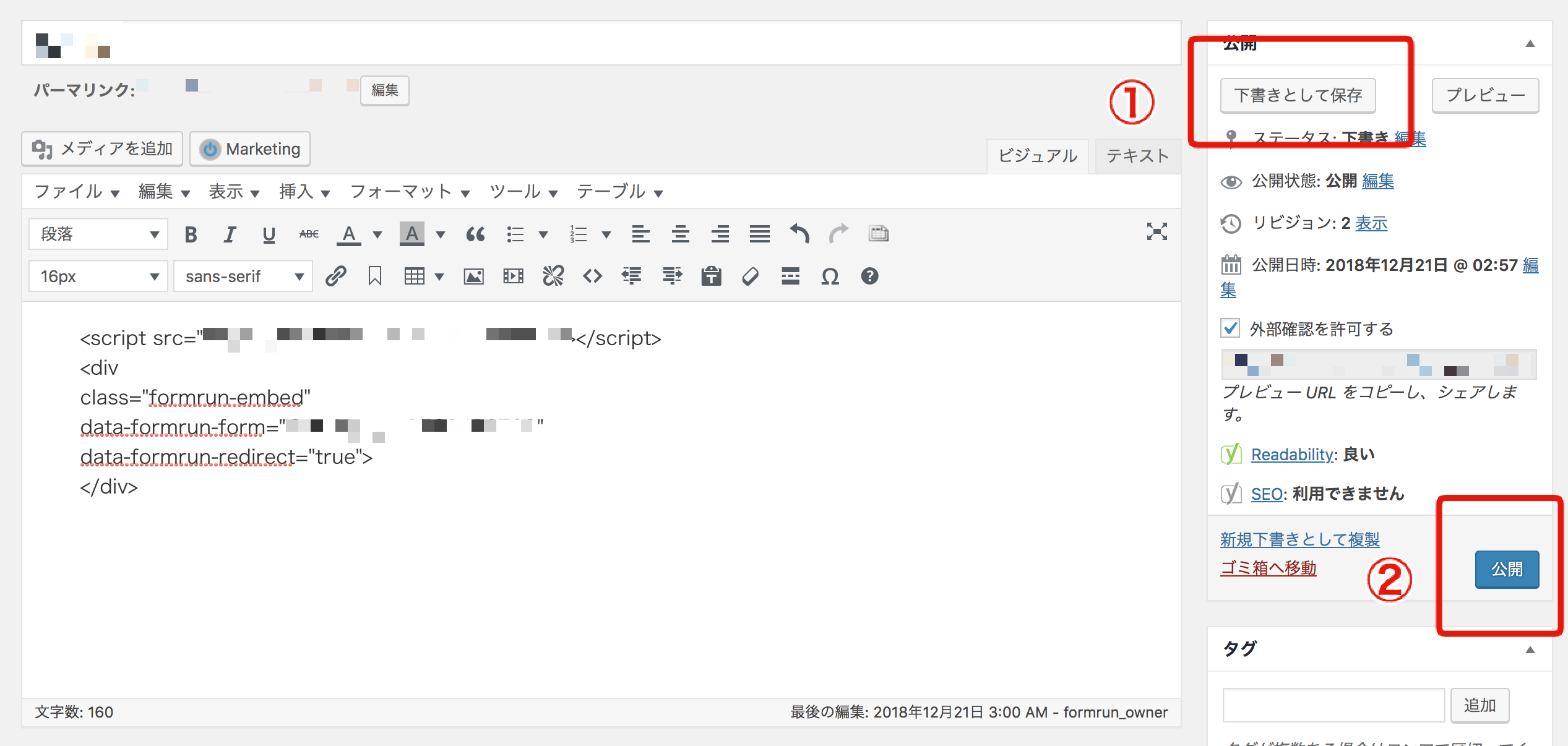Toggle underline formatting
The image size is (1568, 746).
[269, 234]
